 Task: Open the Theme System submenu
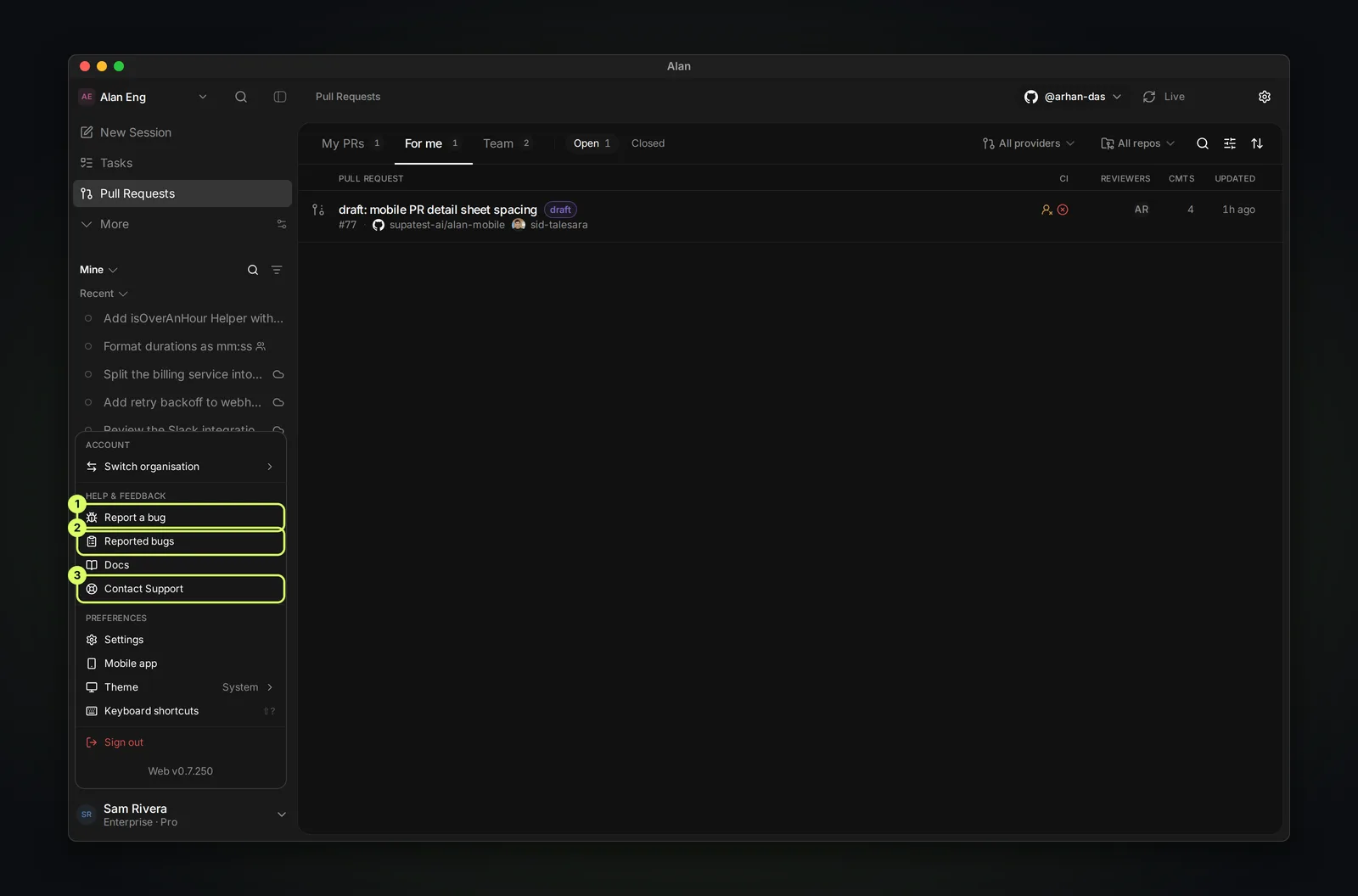(181, 687)
